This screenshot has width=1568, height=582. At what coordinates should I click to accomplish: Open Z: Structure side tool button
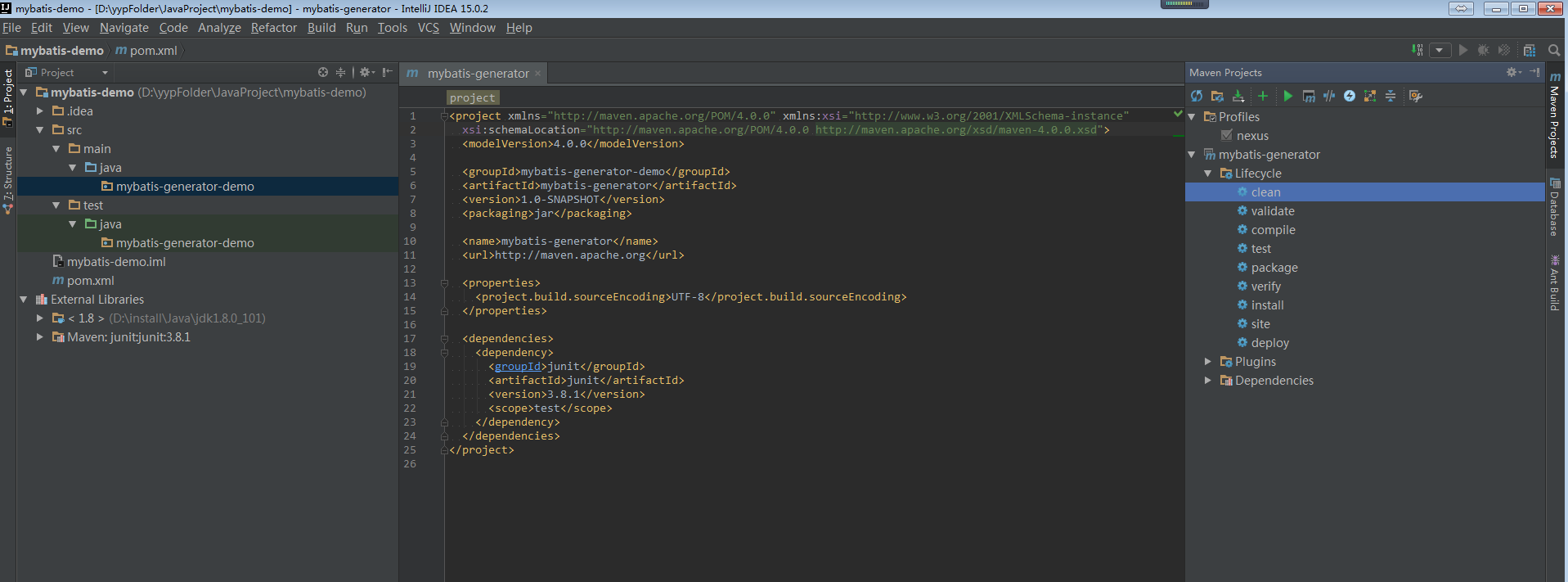tap(8, 180)
